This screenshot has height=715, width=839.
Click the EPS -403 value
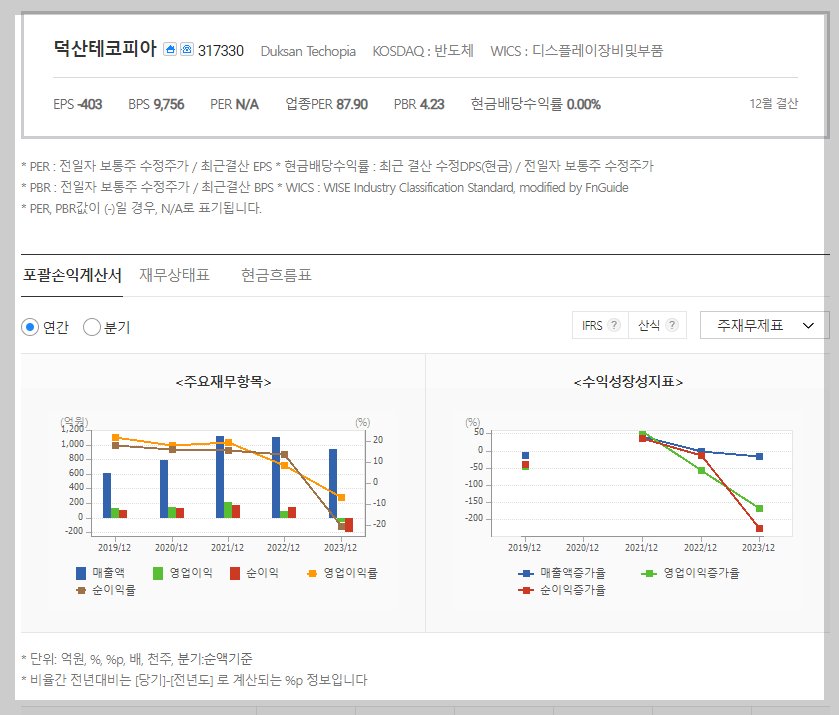pos(78,104)
